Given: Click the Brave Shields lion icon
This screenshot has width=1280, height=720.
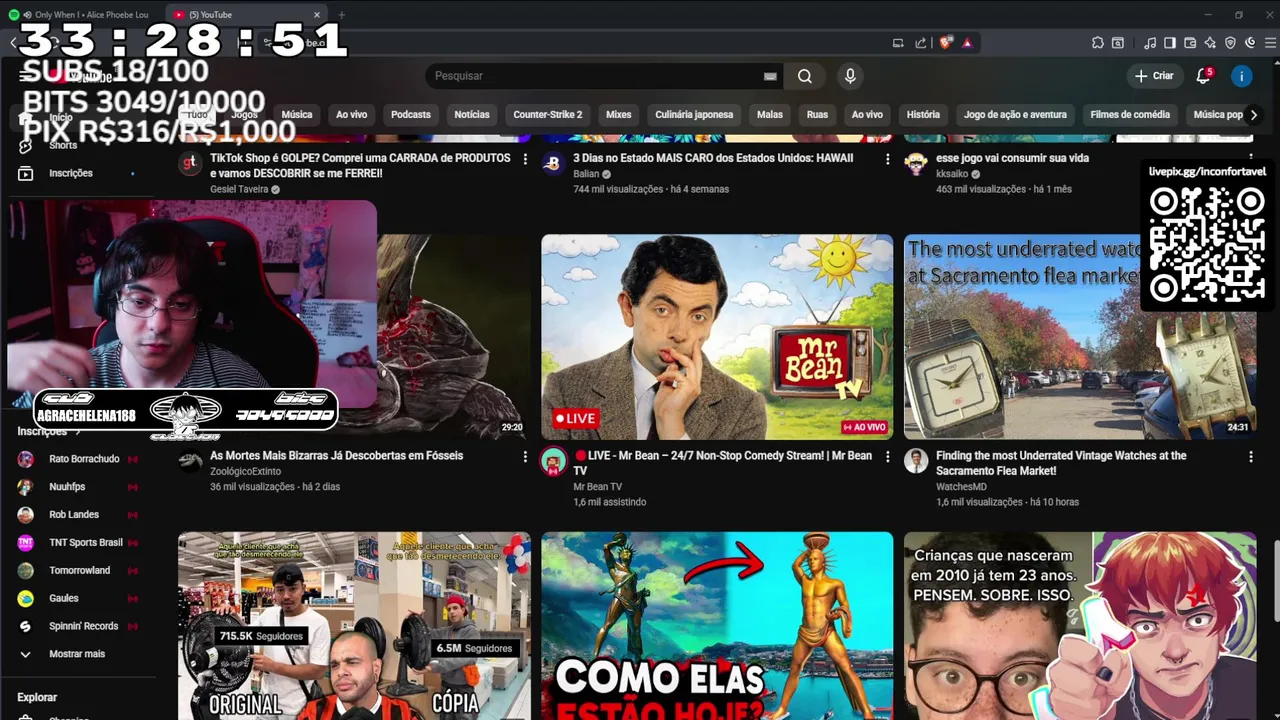Looking at the screenshot, I should coord(946,43).
